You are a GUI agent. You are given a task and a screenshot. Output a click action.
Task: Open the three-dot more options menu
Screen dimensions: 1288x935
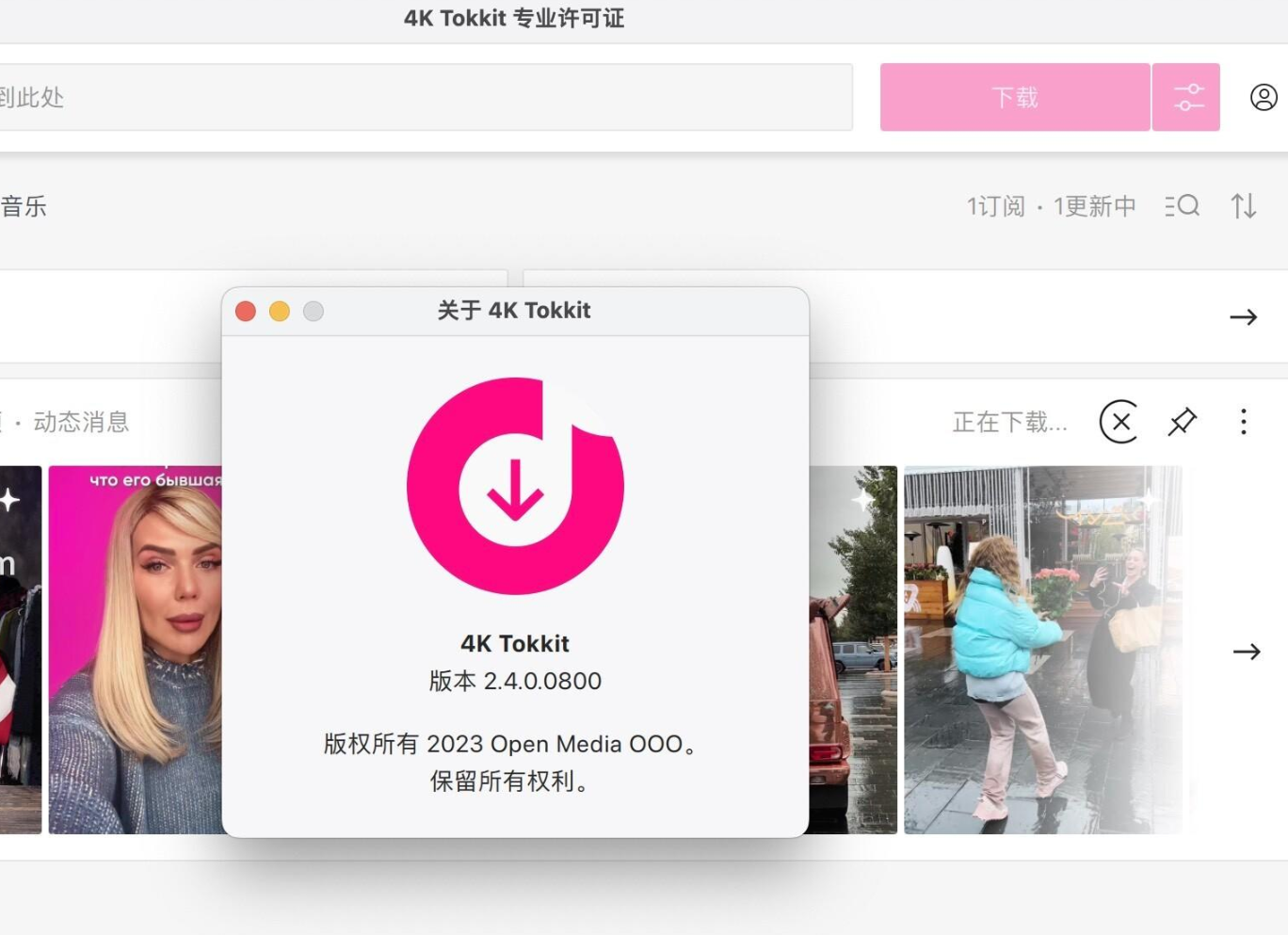1244,422
